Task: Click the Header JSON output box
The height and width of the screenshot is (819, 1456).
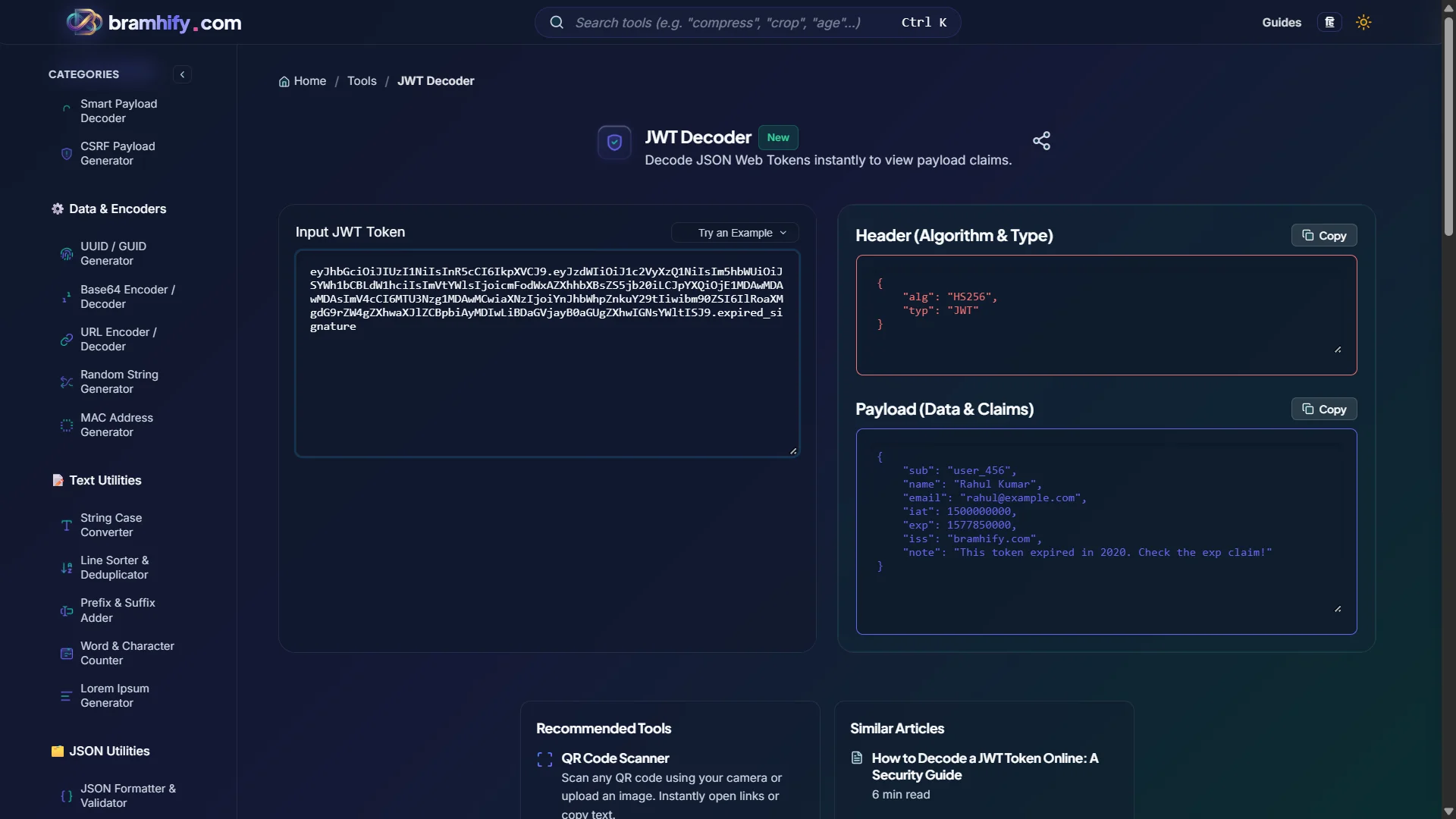Action: coord(1106,315)
